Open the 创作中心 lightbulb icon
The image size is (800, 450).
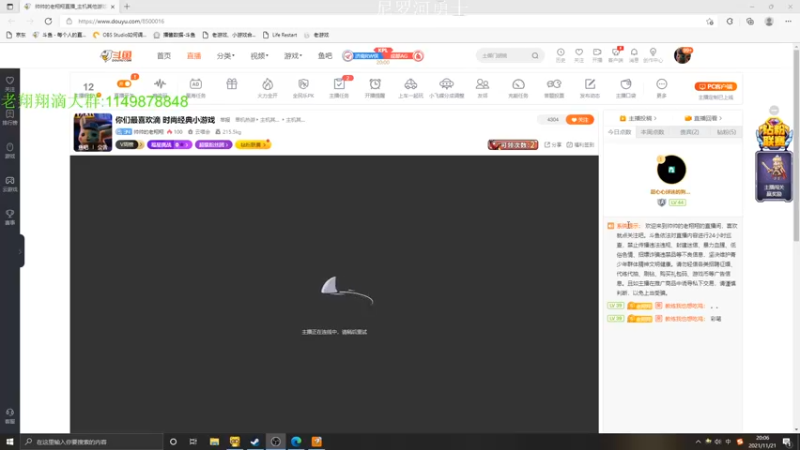pyautogui.click(x=653, y=55)
